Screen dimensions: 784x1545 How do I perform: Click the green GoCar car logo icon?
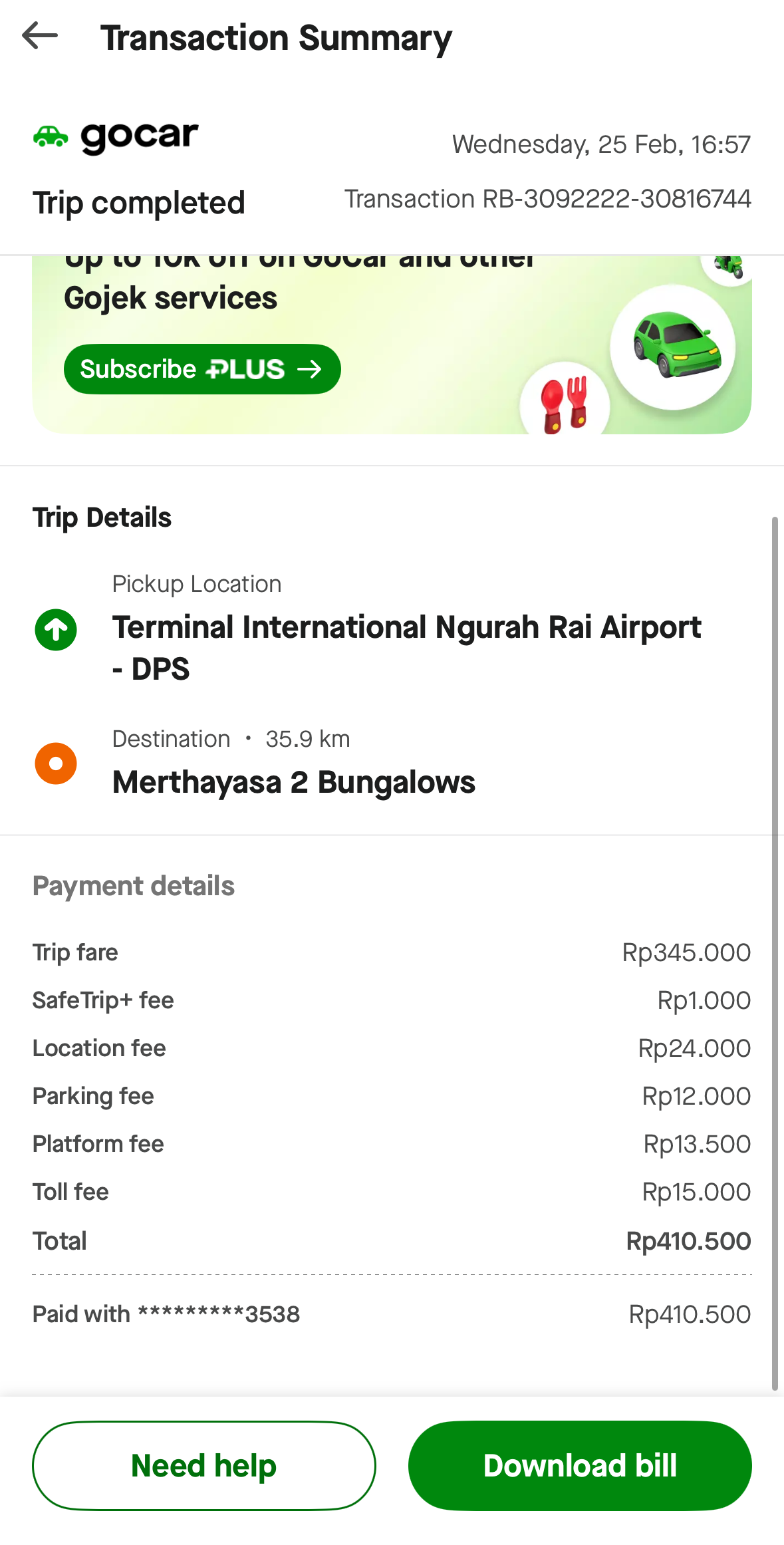coord(51,136)
